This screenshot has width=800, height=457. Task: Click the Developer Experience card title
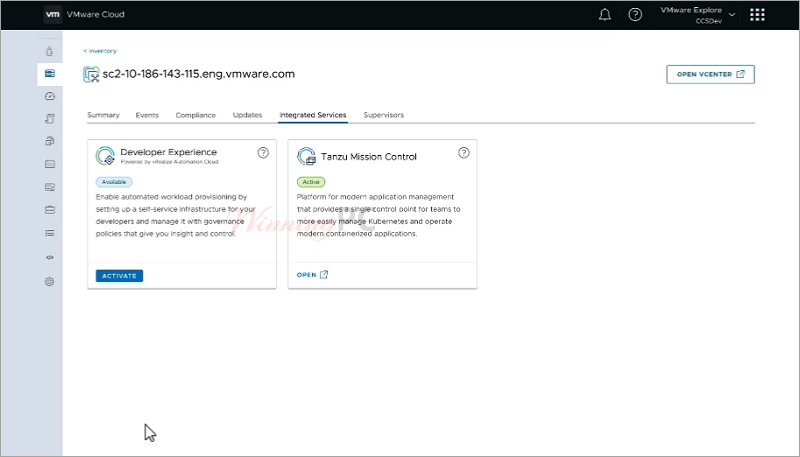[168, 152]
